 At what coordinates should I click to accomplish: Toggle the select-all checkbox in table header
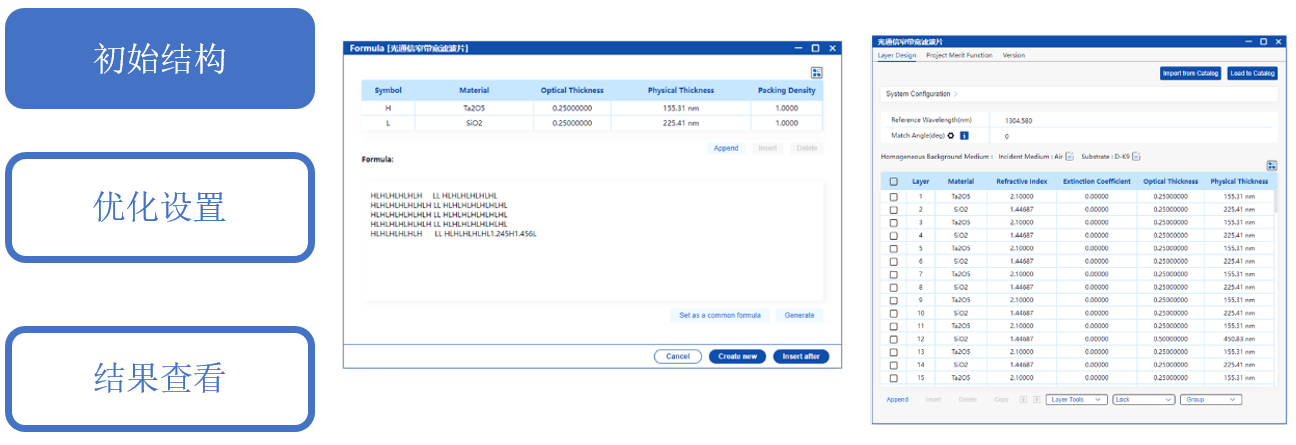point(893,182)
